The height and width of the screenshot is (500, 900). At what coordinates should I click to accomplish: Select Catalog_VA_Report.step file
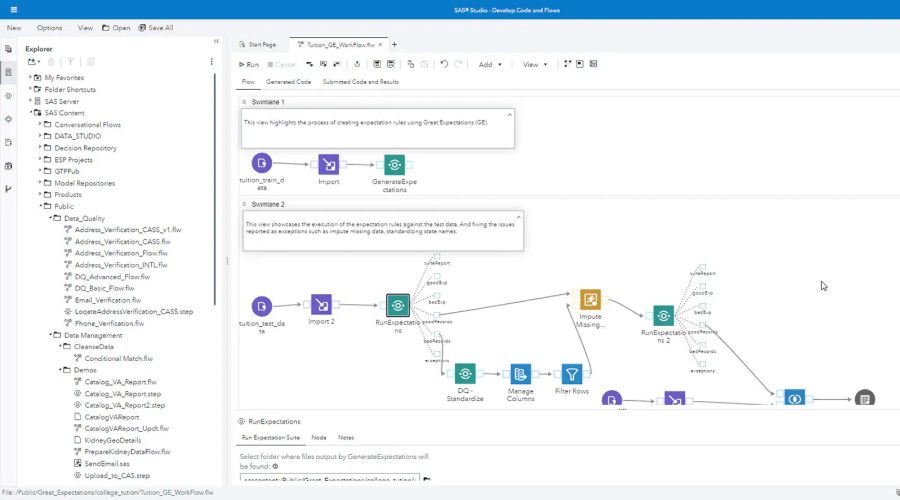pos(122,393)
